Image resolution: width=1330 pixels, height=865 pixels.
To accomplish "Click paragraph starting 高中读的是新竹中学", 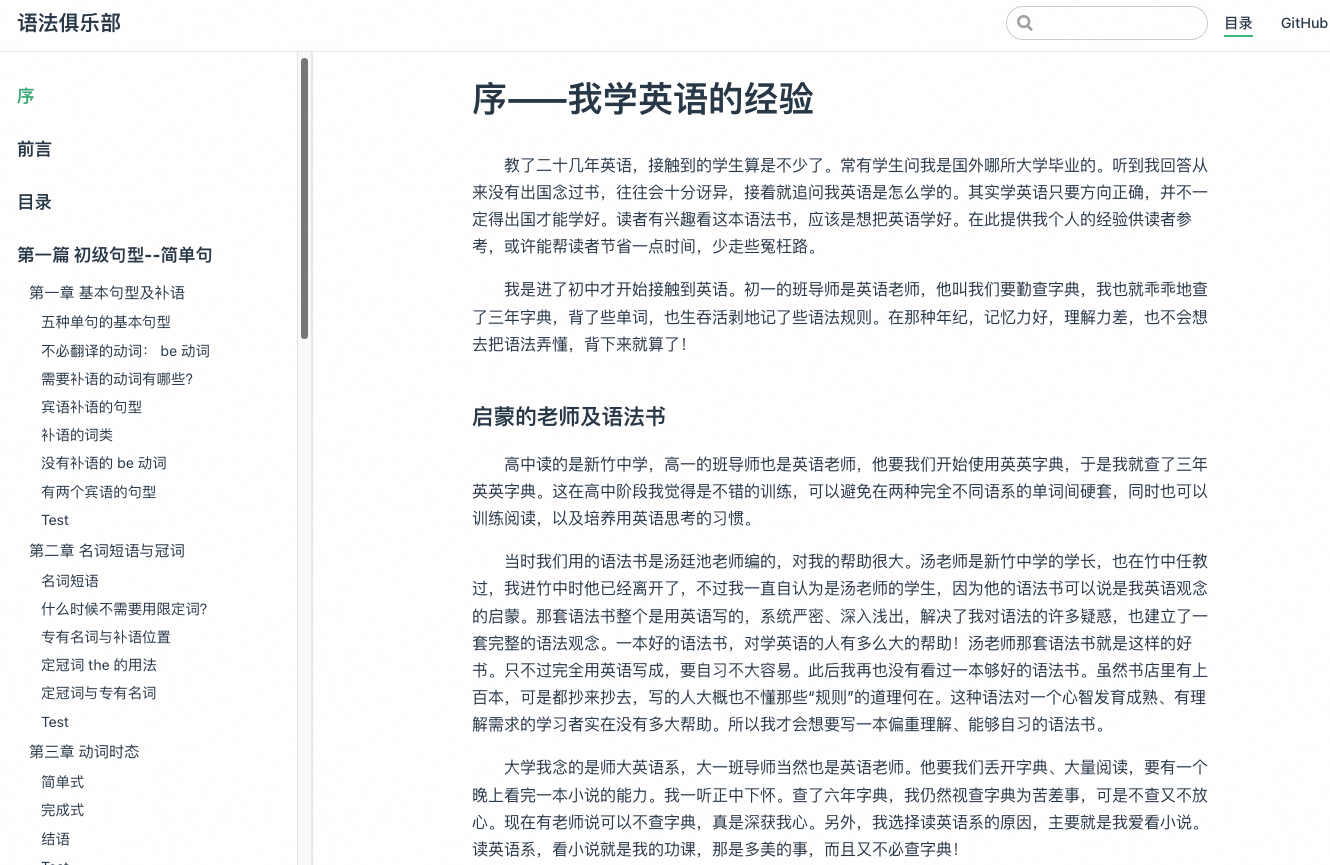I will (x=840, y=491).
